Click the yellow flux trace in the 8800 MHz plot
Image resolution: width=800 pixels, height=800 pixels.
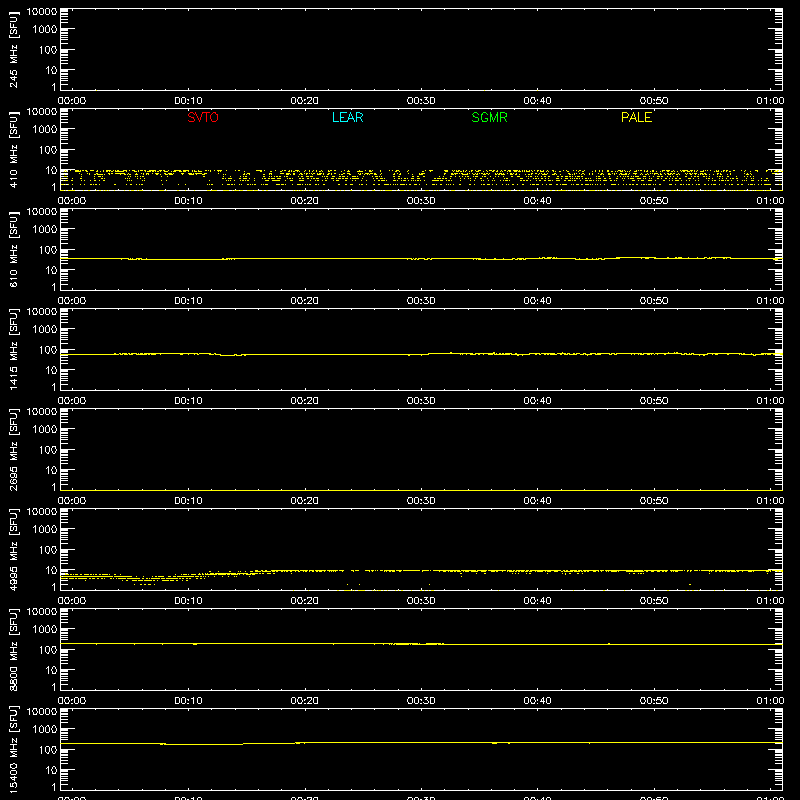(421, 644)
